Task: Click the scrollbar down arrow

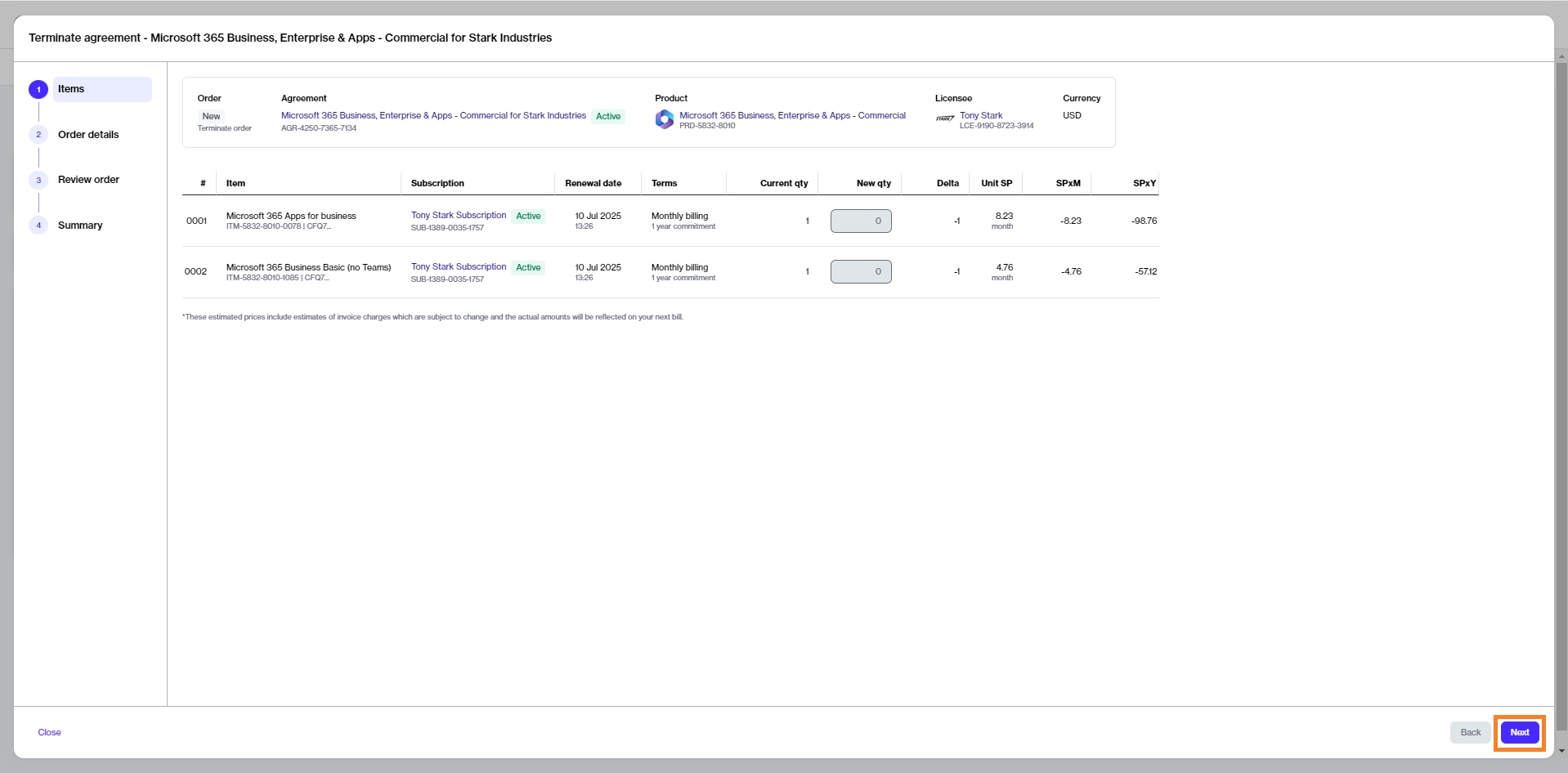Action: [1561, 751]
